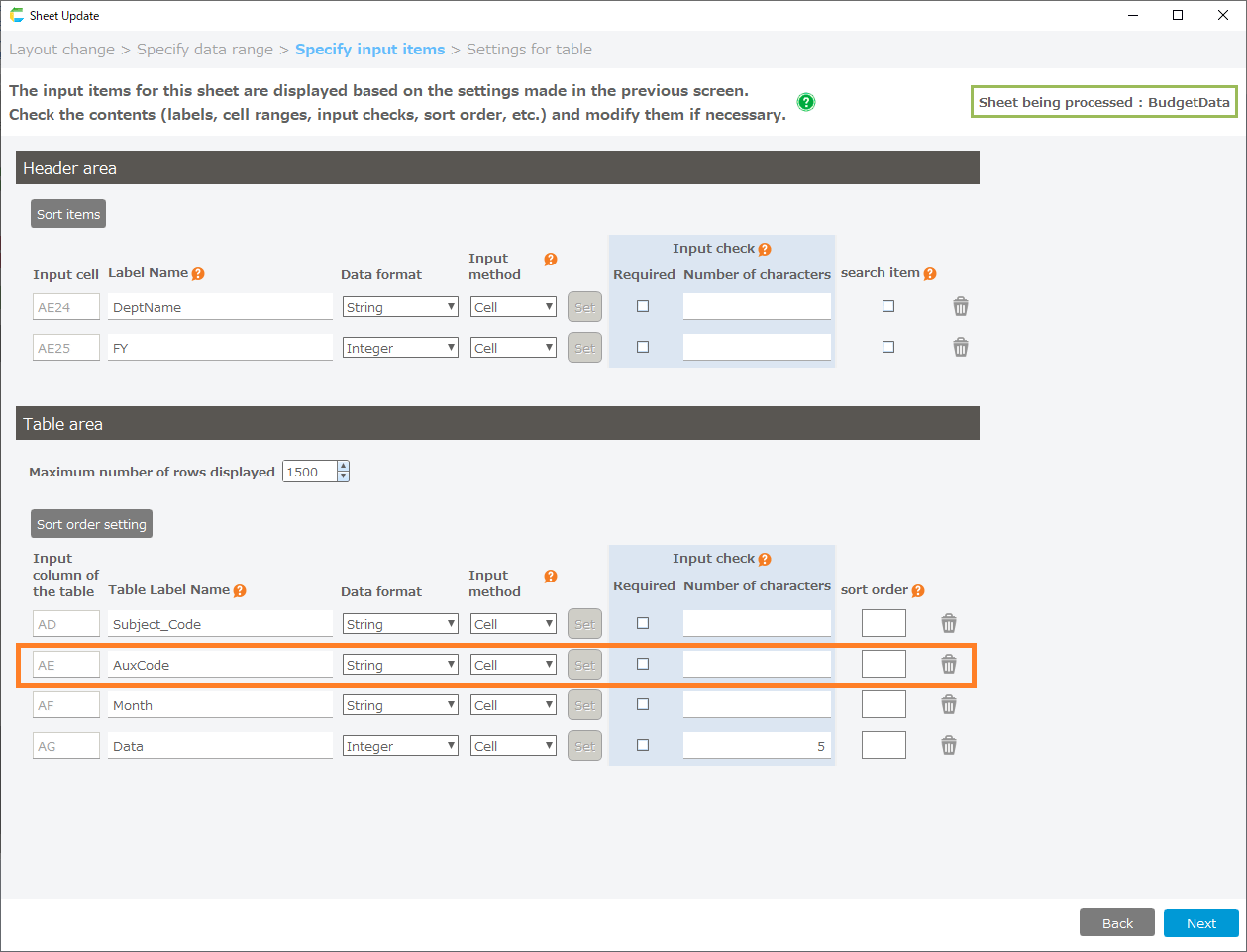Show help for Label Name column

(198, 274)
